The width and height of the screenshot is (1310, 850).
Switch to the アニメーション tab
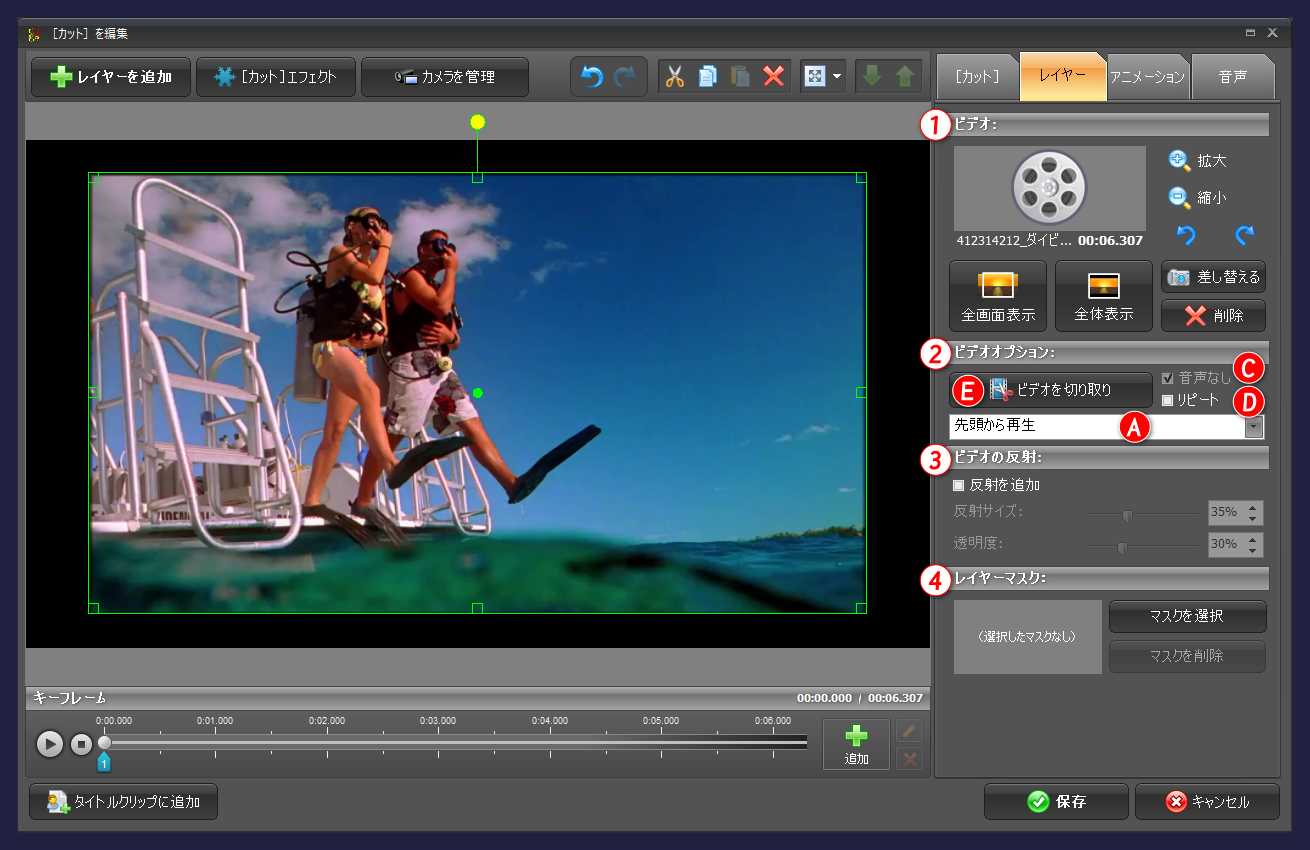1148,77
